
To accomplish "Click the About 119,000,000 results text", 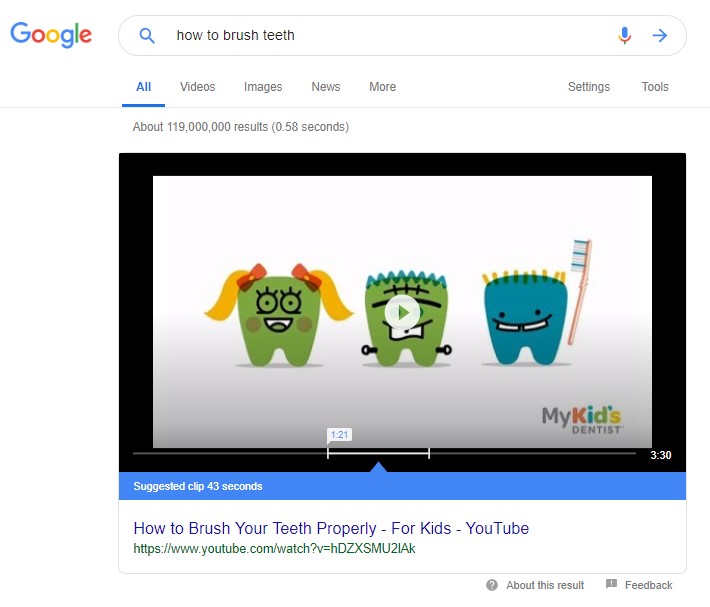I will click(241, 127).
